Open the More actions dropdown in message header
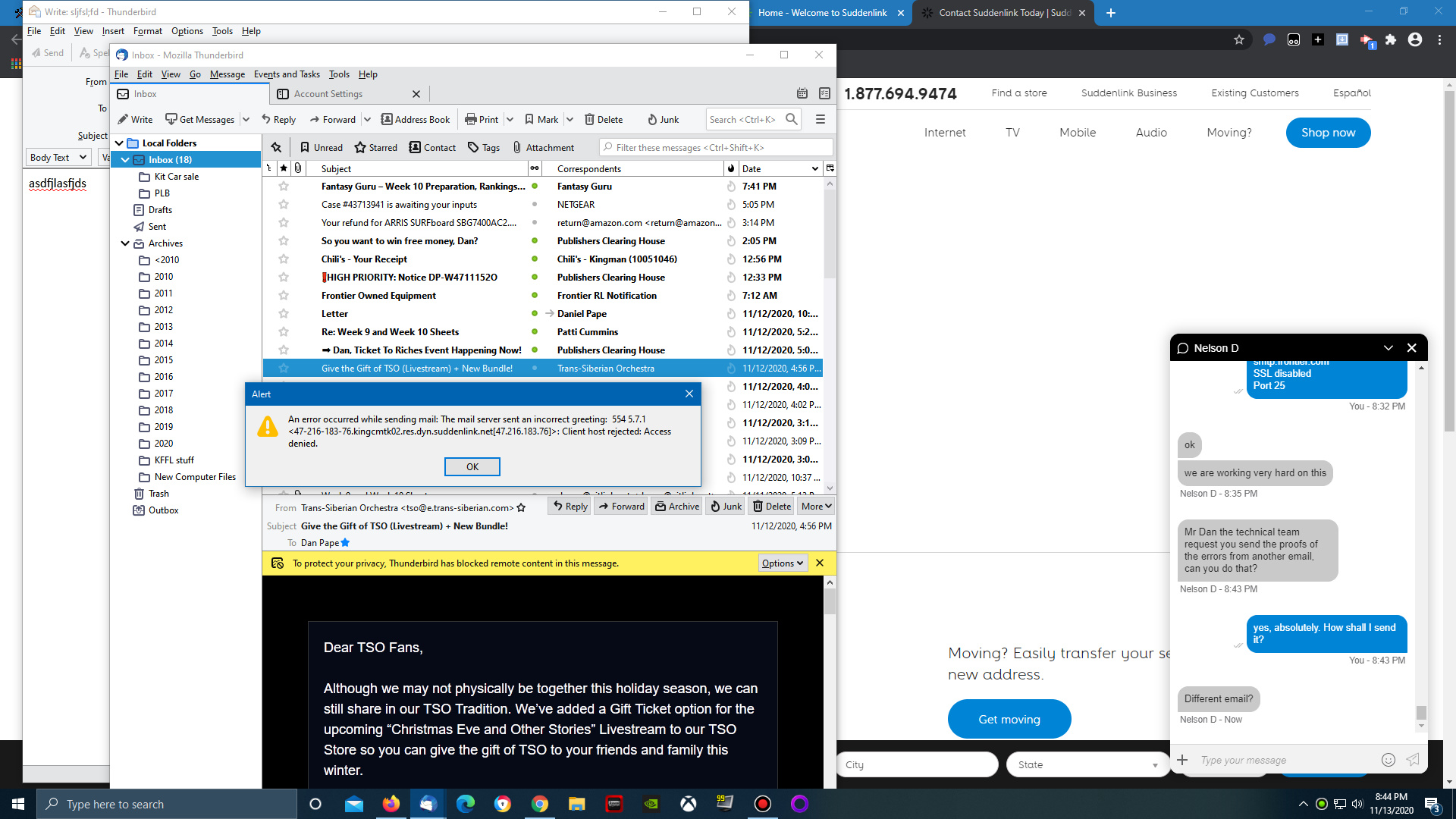The height and width of the screenshot is (819, 1456). point(817,506)
